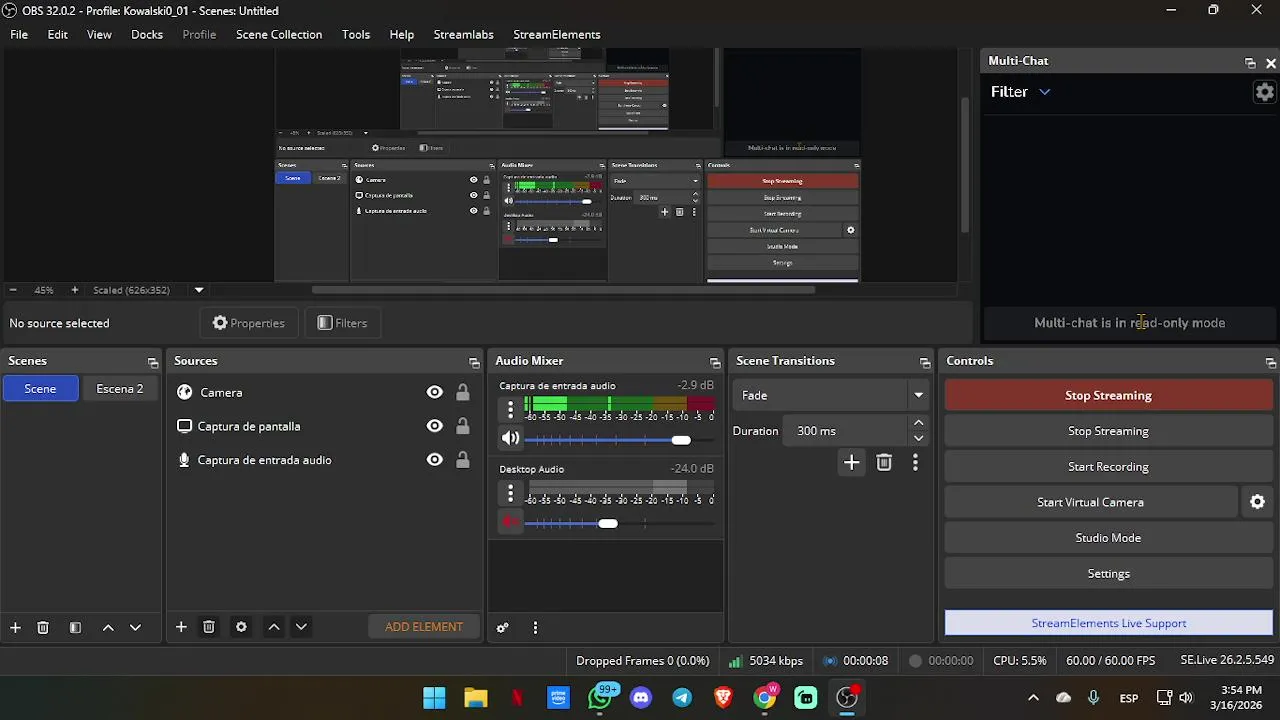1280x720 pixels.
Task: Click the 300 ms duration field
Action: (846, 431)
